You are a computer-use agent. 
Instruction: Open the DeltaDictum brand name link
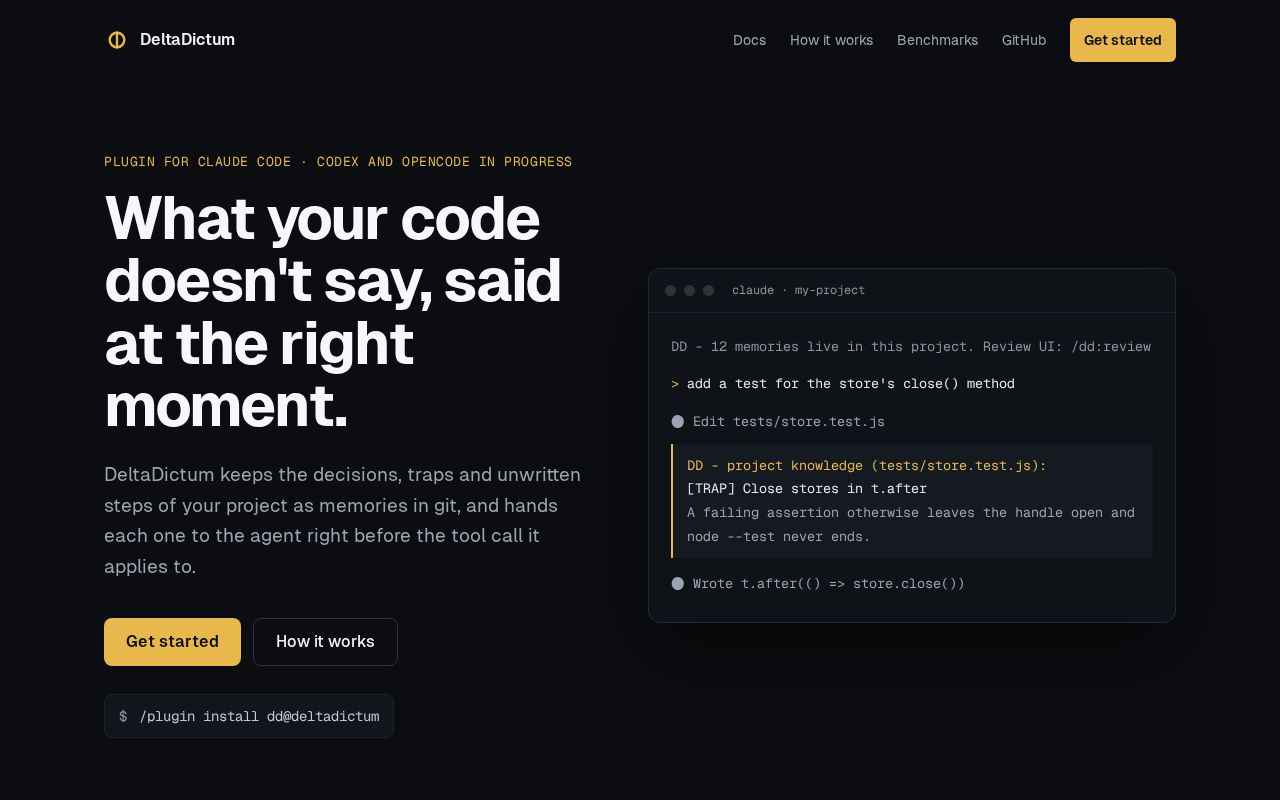[187, 40]
